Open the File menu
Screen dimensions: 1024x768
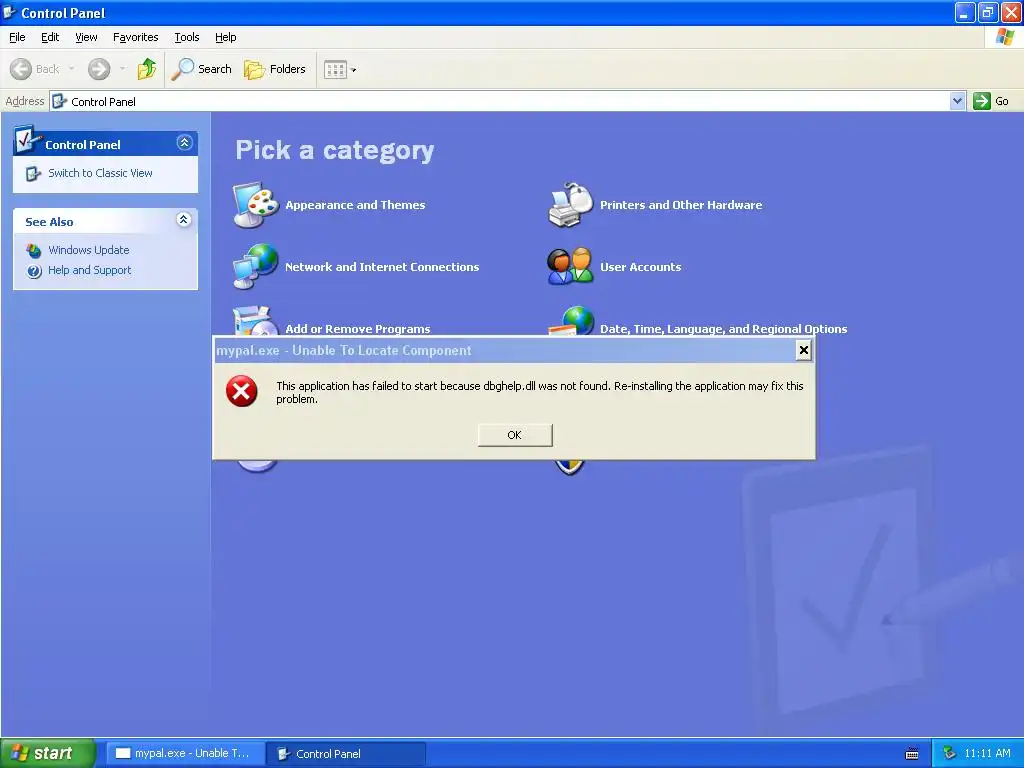point(17,37)
